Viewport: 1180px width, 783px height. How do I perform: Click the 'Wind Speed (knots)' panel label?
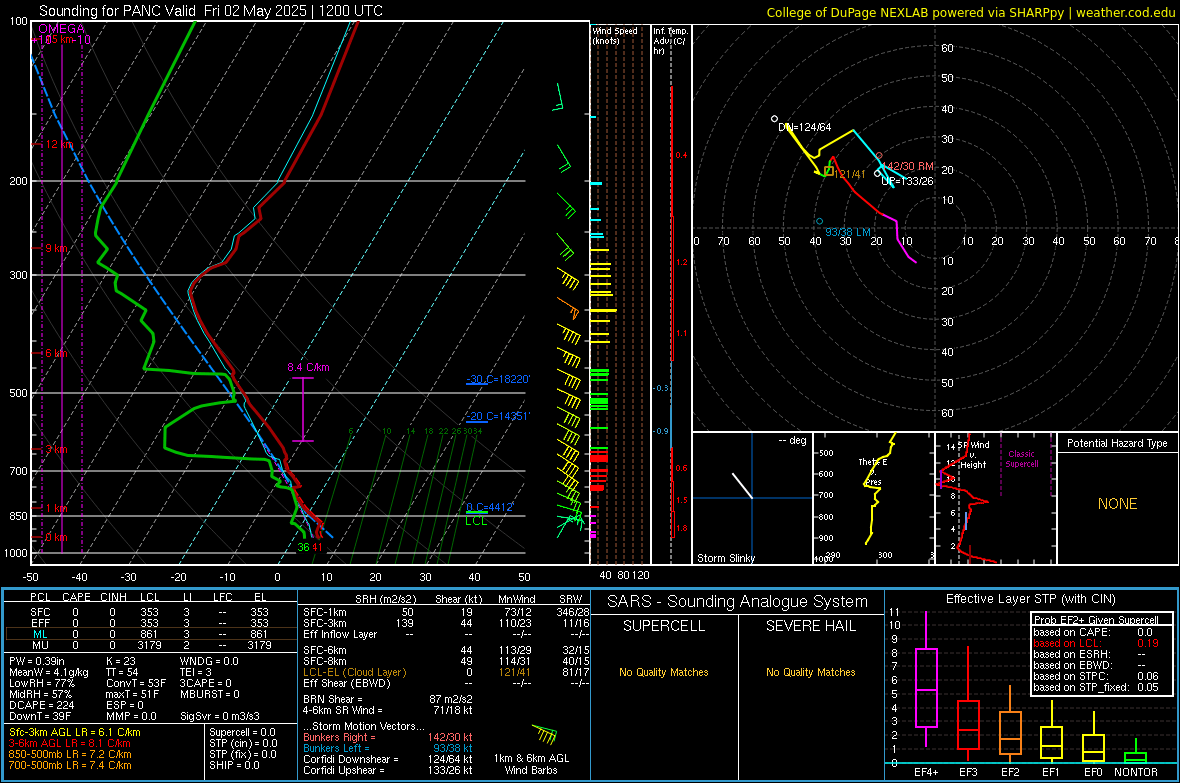pos(614,36)
